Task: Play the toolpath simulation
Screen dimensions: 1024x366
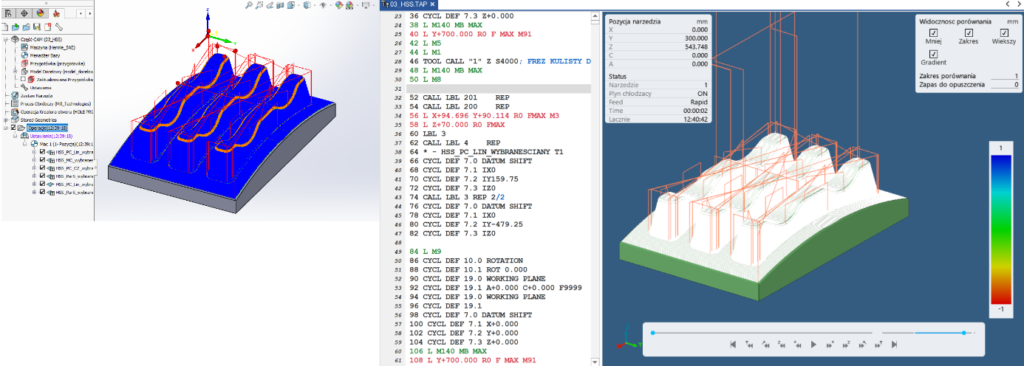Action: click(814, 344)
